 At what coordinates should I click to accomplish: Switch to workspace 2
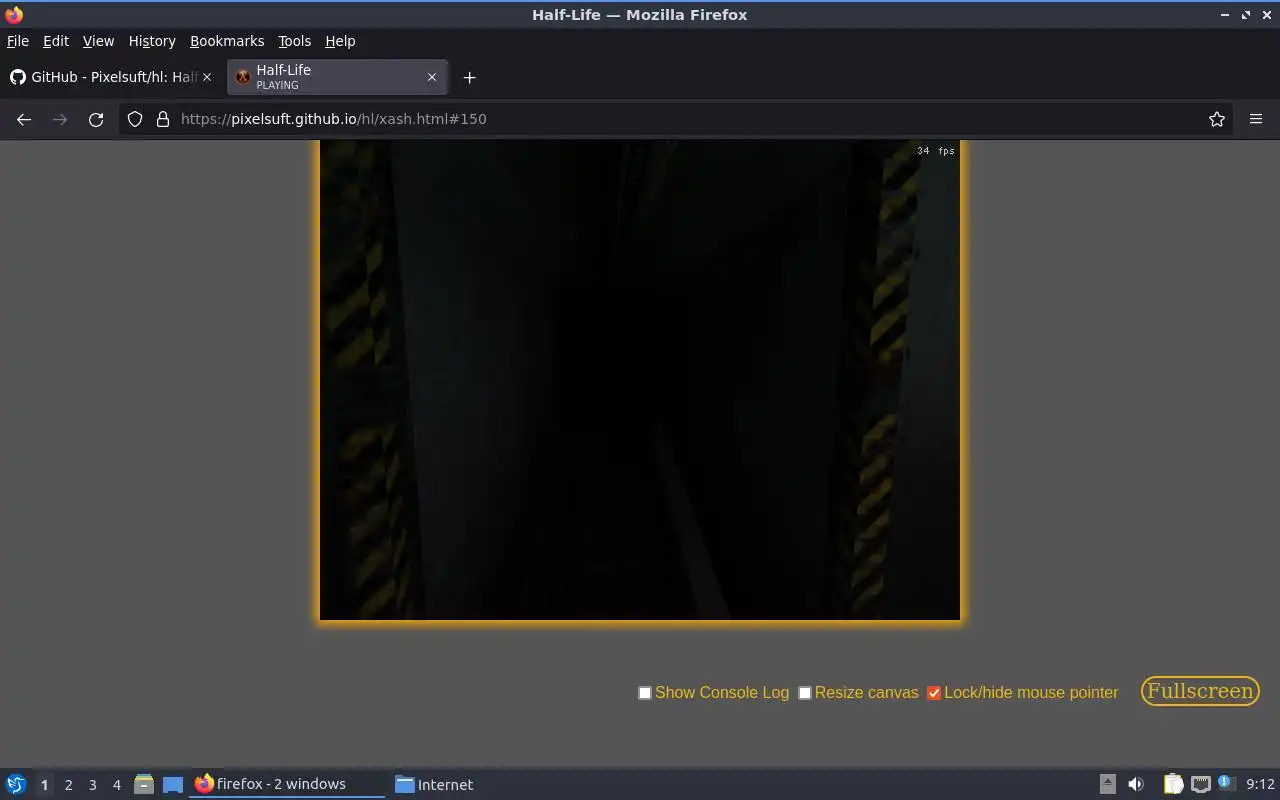click(x=68, y=785)
